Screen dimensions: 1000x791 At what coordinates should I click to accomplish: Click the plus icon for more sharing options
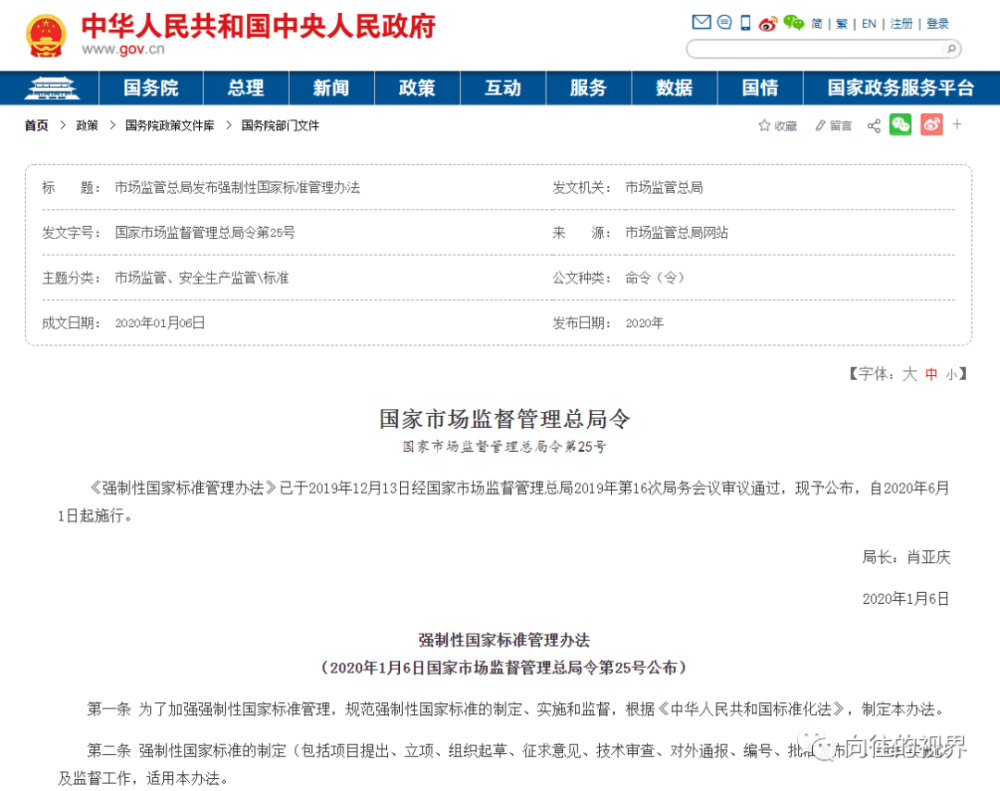tap(956, 125)
